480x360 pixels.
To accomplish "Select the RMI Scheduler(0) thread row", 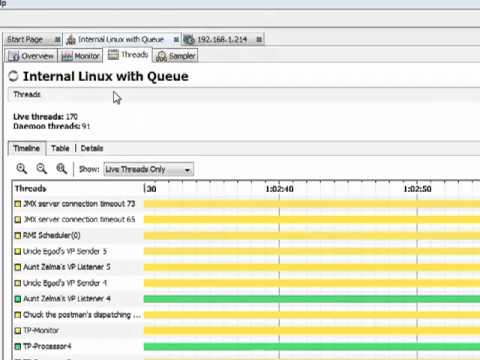I will pos(52,235).
